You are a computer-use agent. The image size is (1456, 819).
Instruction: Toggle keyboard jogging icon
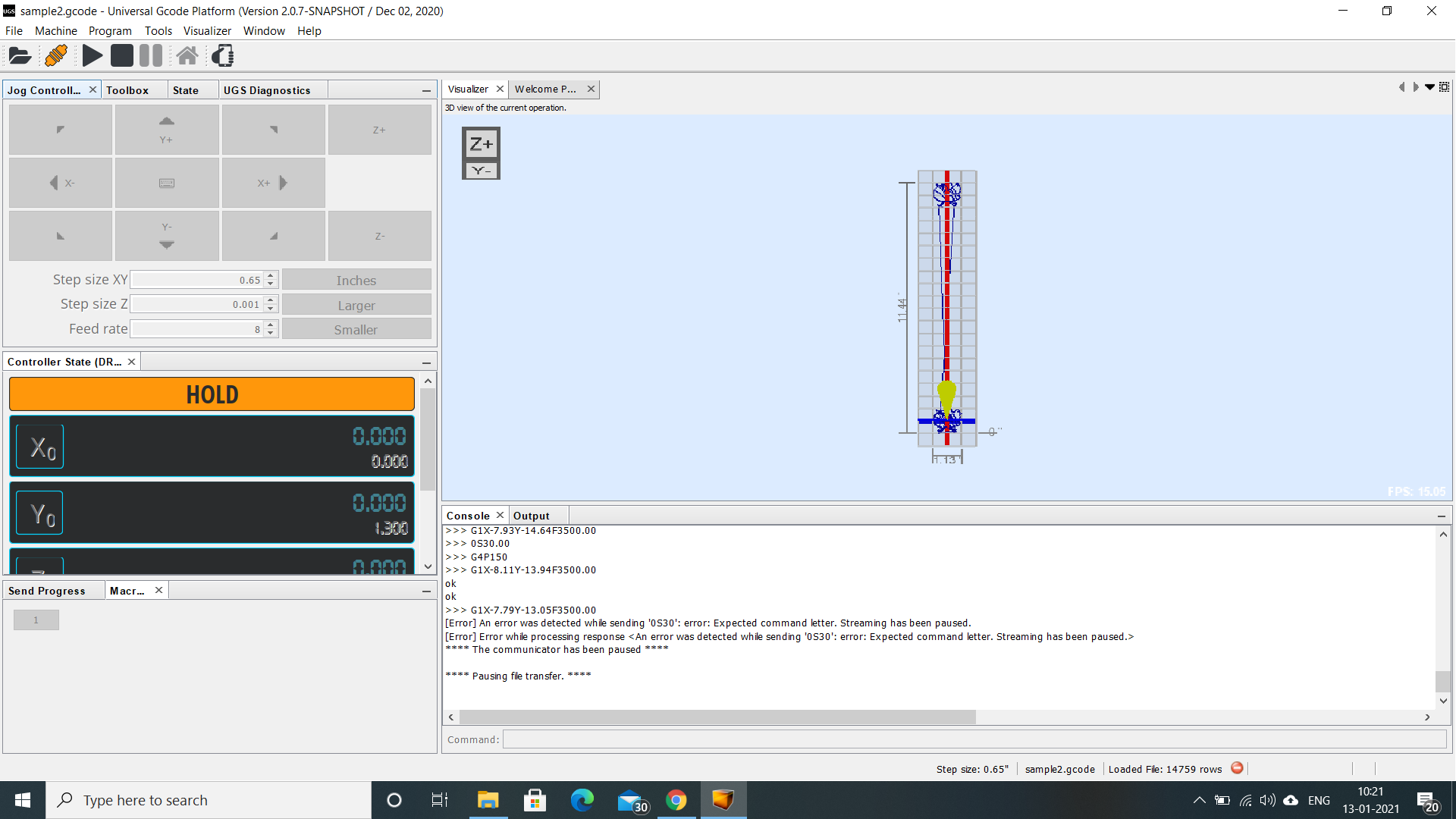click(167, 183)
